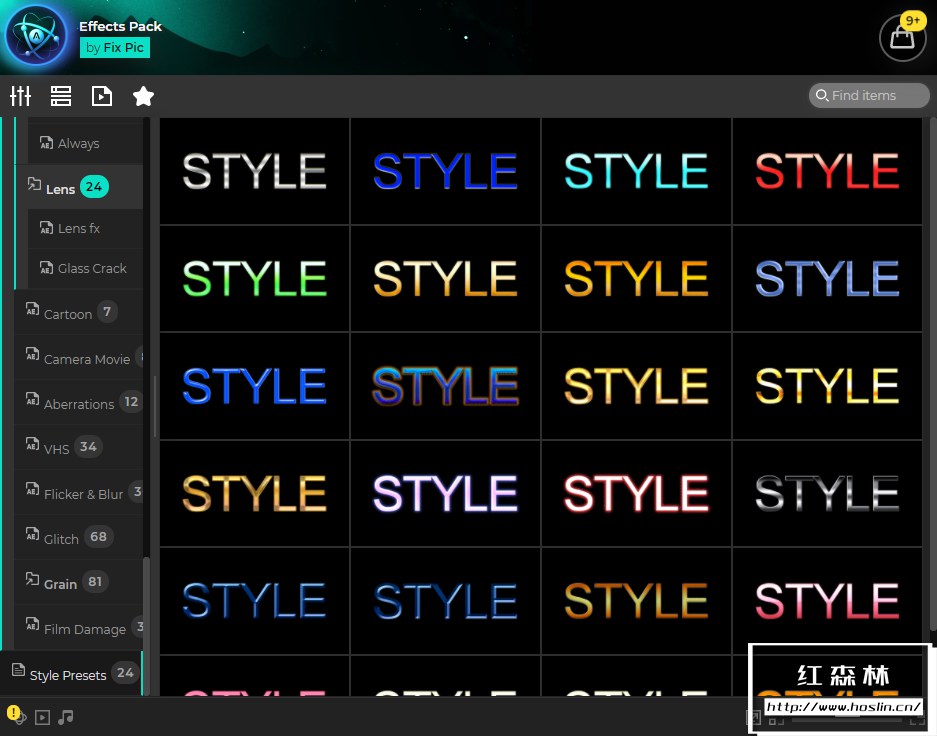
Task: Choose the blue STYLE preset with gold outline
Action: pos(445,386)
